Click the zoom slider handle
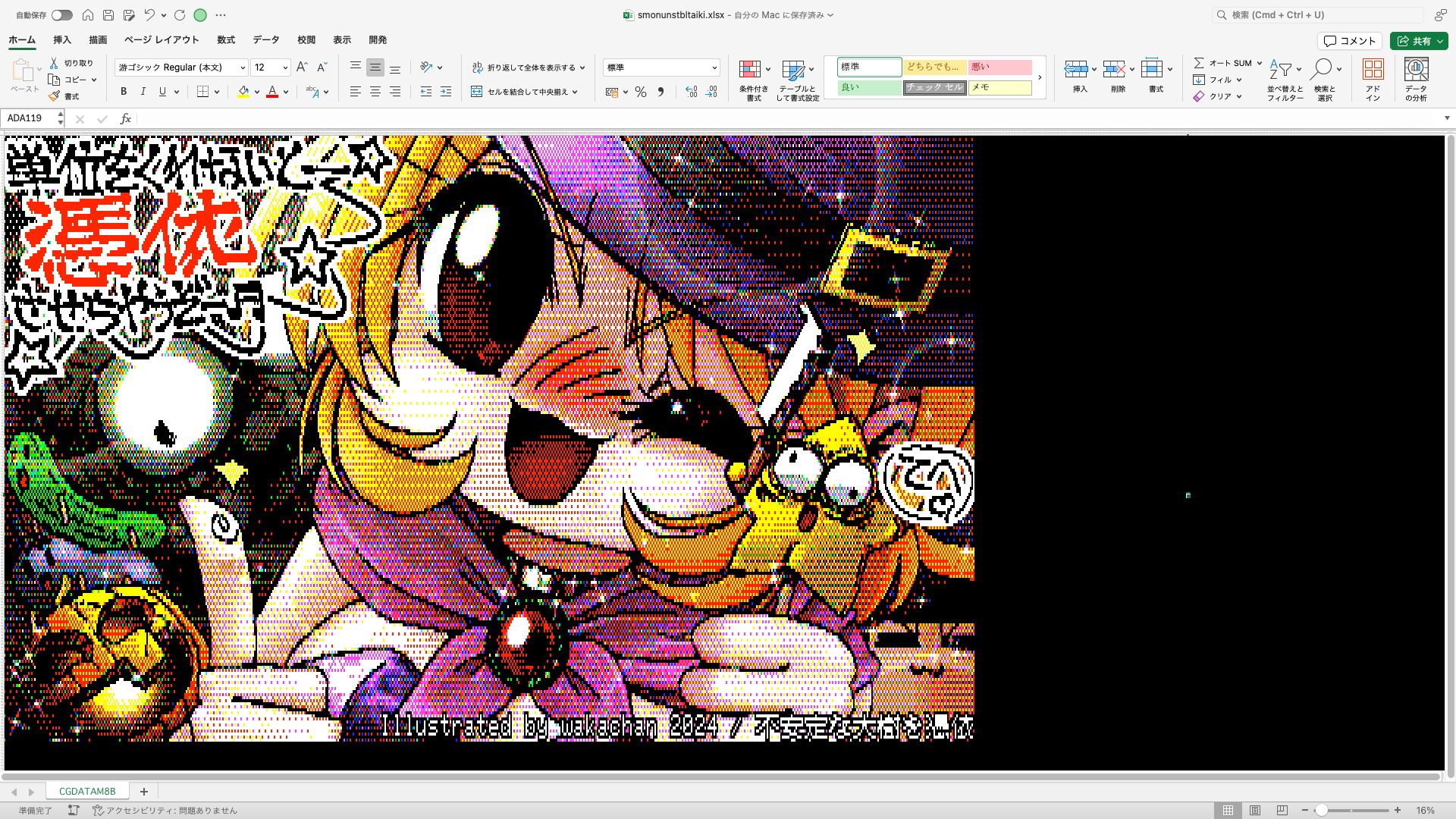 [1321, 811]
